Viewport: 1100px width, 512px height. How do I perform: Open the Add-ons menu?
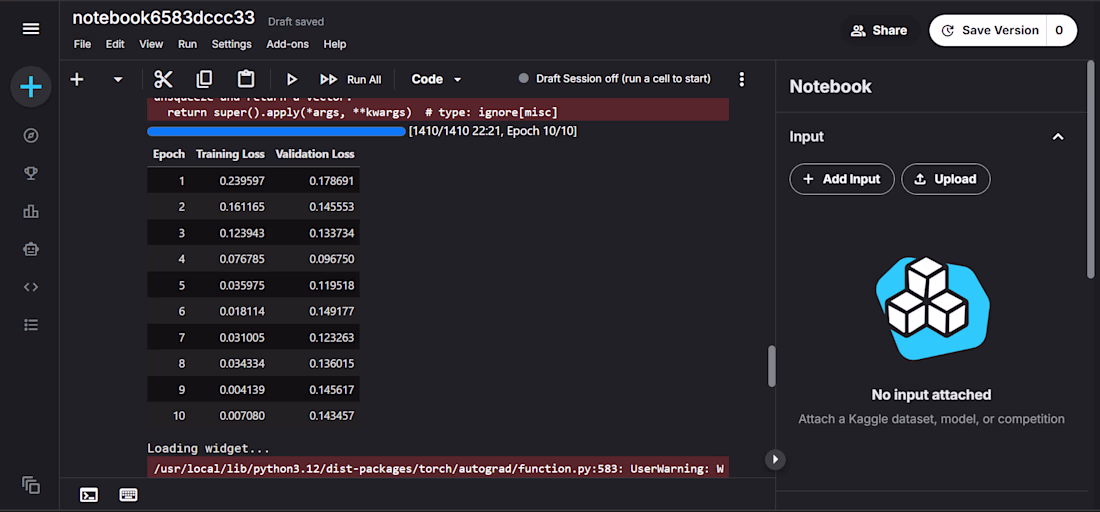click(x=288, y=44)
